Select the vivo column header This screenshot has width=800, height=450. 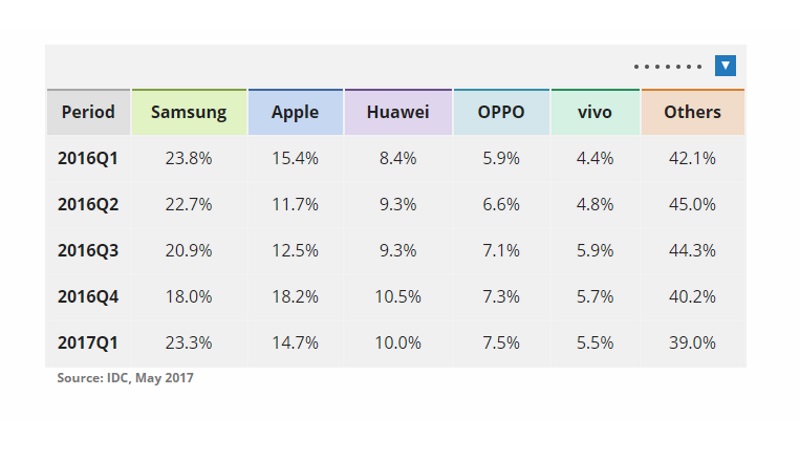(x=595, y=112)
